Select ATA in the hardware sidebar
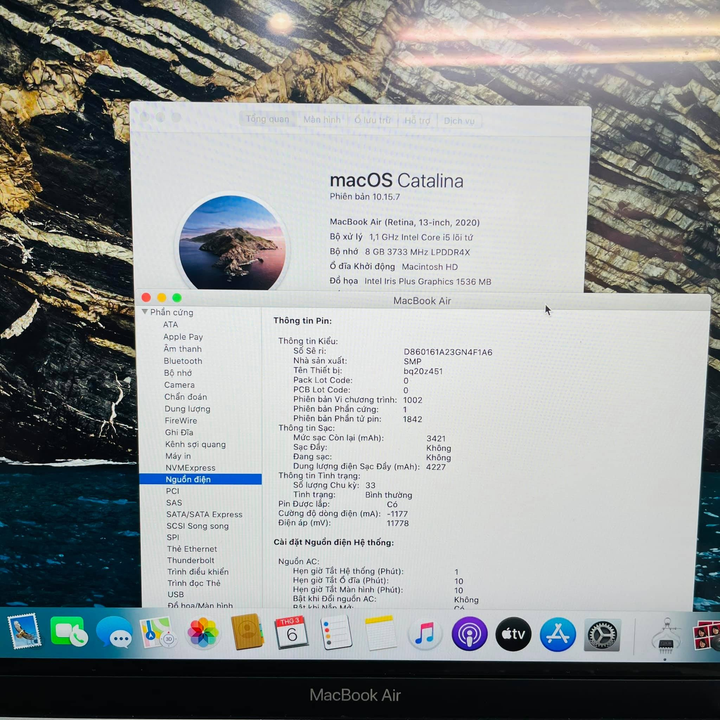 click(x=170, y=324)
